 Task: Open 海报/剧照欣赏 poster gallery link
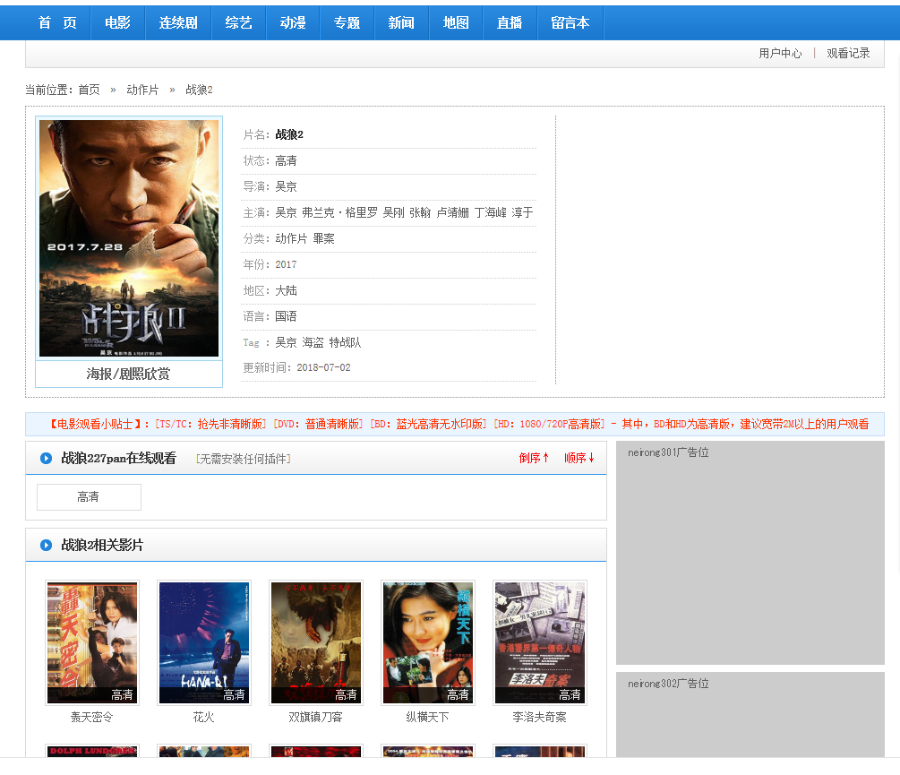point(129,374)
